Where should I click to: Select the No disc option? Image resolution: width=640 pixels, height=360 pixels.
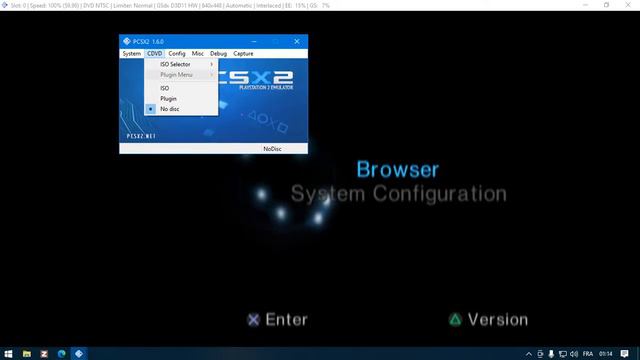(x=181, y=109)
